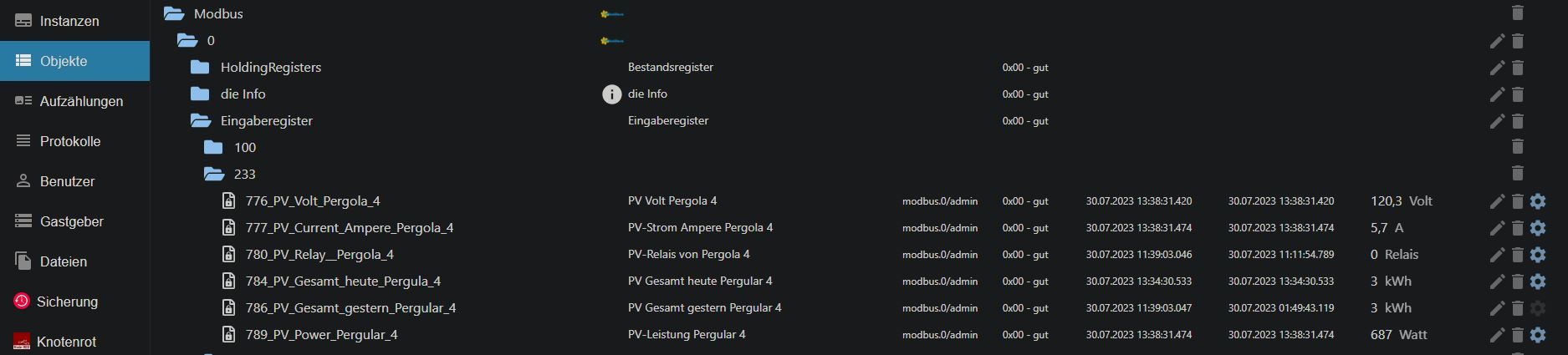Click trash icon for the Modbus root folder
The width and height of the screenshot is (1568, 355).
pos(1518,13)
